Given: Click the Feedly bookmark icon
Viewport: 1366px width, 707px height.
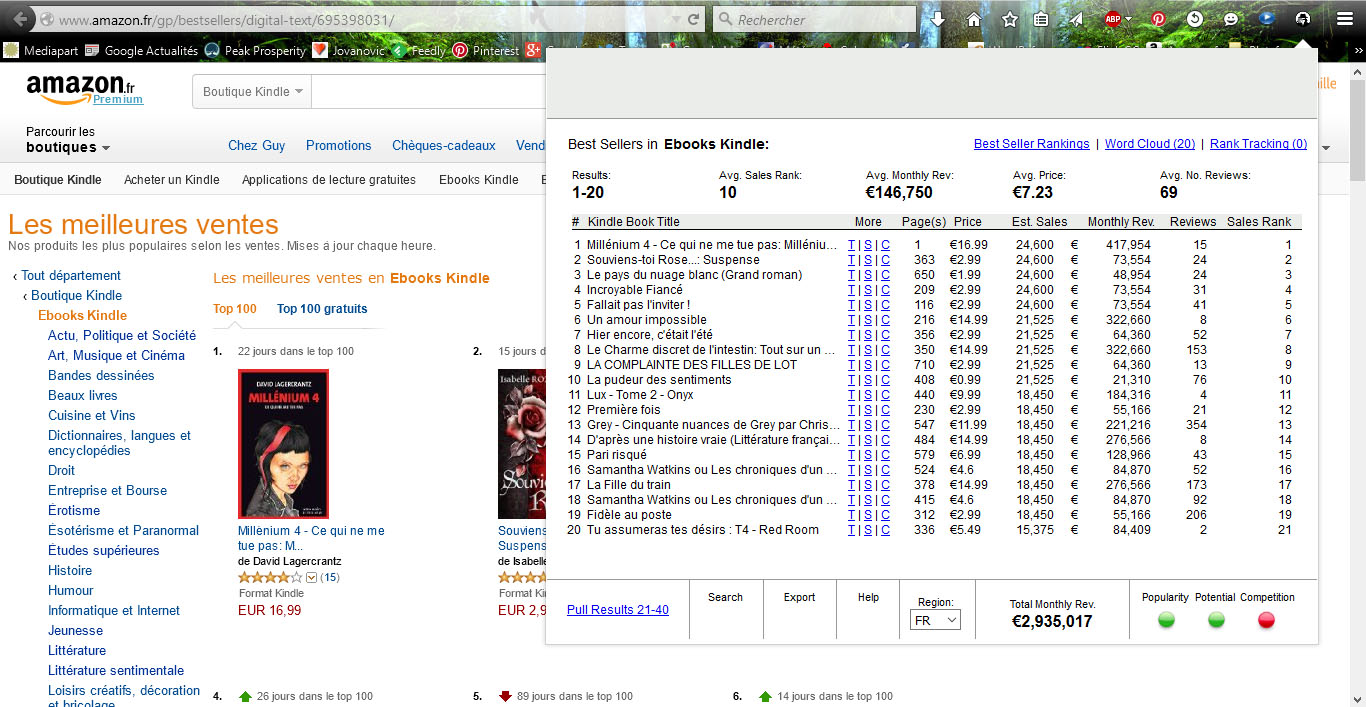Looking at the screenshot, I should click(399, 50).
